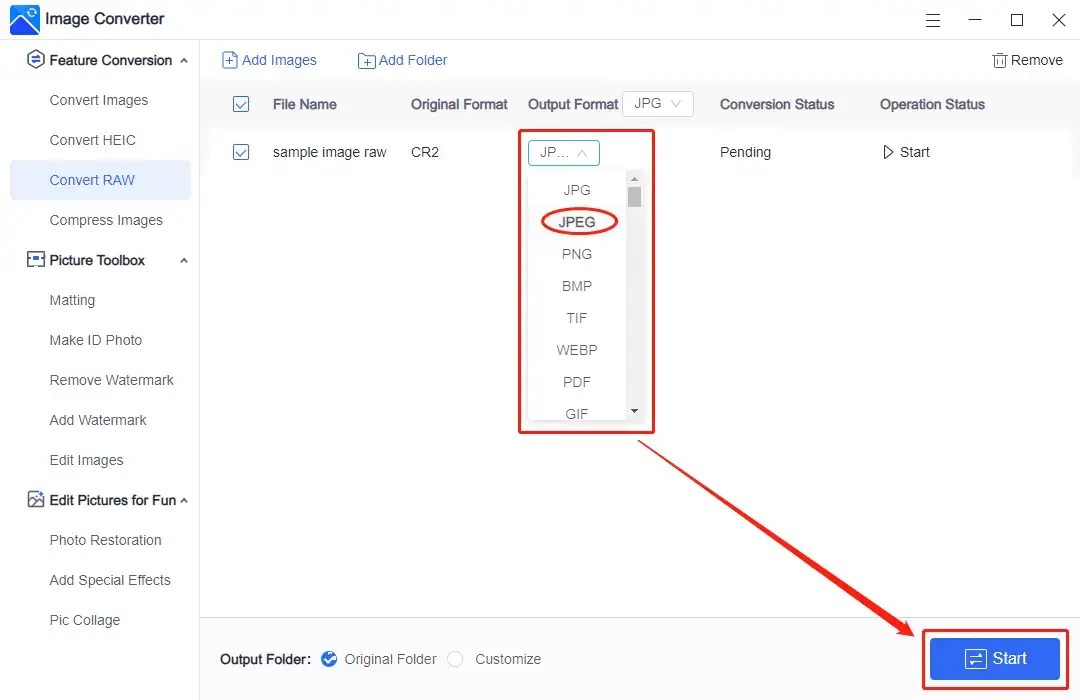Switch to Compress Images

pyautogui.click(x=106, y=220)
